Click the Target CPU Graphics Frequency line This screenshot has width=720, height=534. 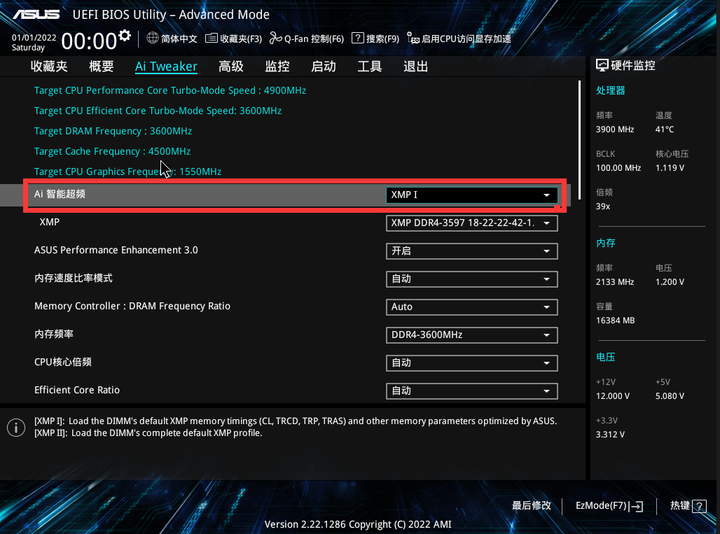(x=128, y=171)
